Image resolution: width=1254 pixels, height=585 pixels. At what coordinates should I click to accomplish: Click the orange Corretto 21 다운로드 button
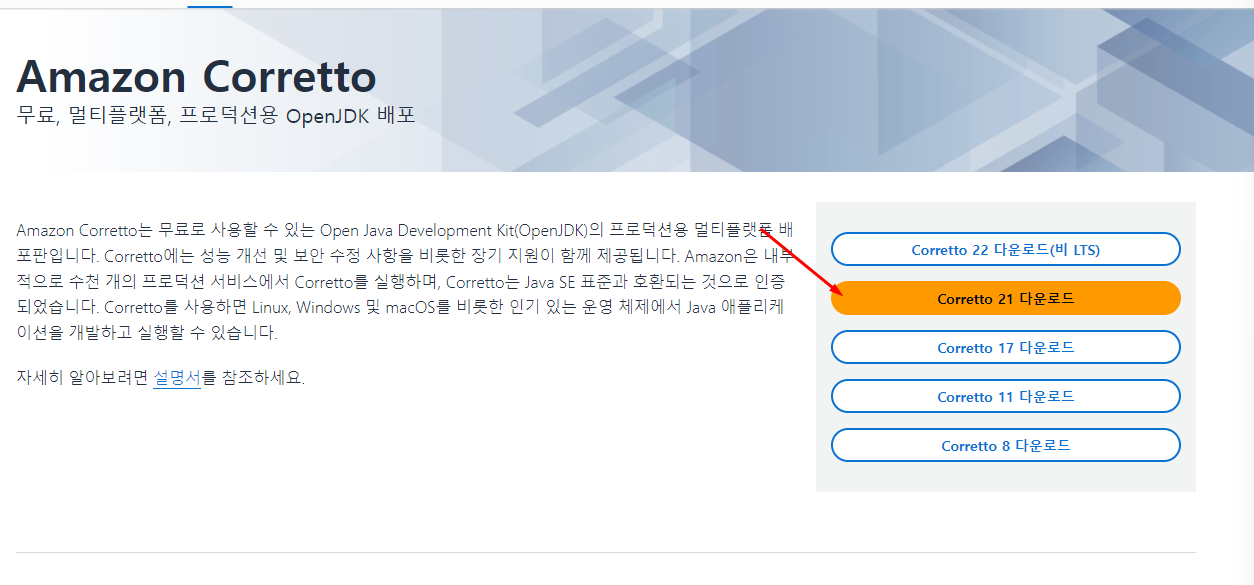pyautogui.click(x=1005, y=298)
